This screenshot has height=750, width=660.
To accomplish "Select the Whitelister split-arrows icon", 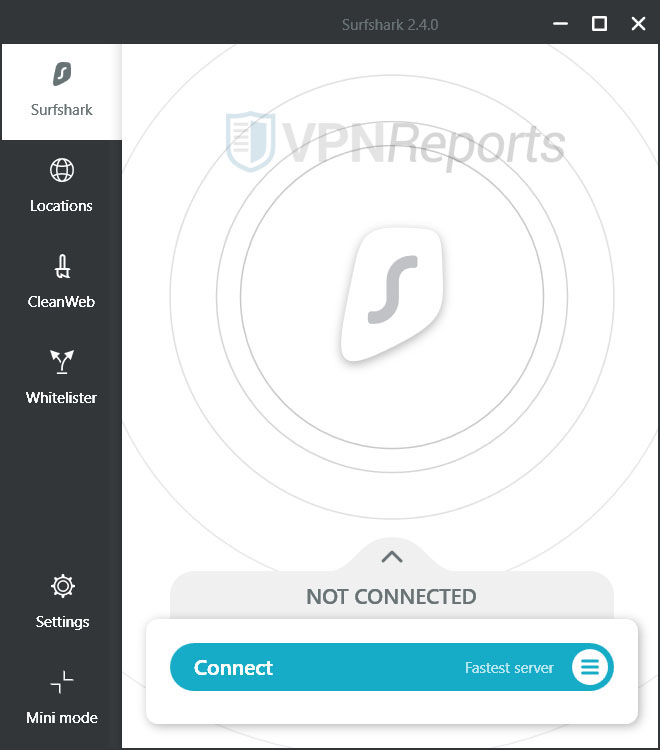I will coord(62,362).
